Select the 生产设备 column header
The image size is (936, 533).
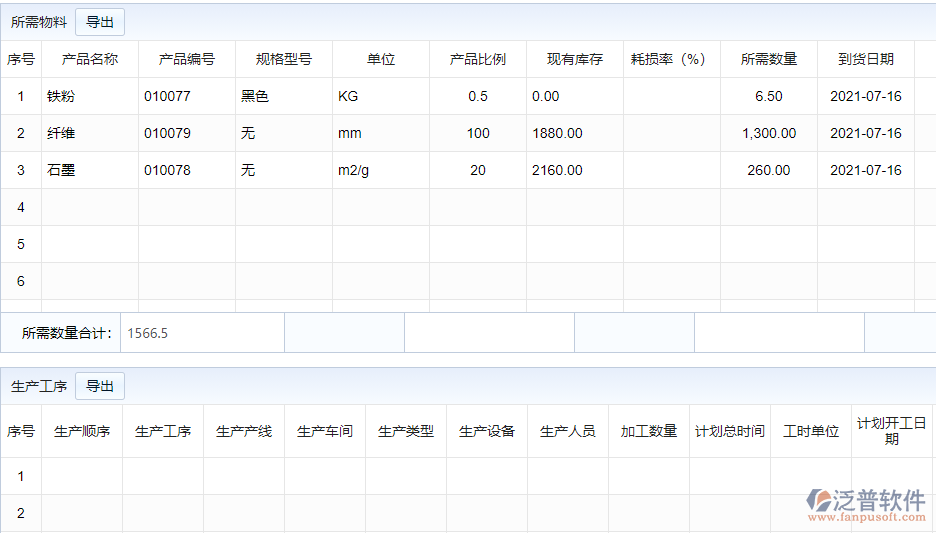click(x=487, y=431)
